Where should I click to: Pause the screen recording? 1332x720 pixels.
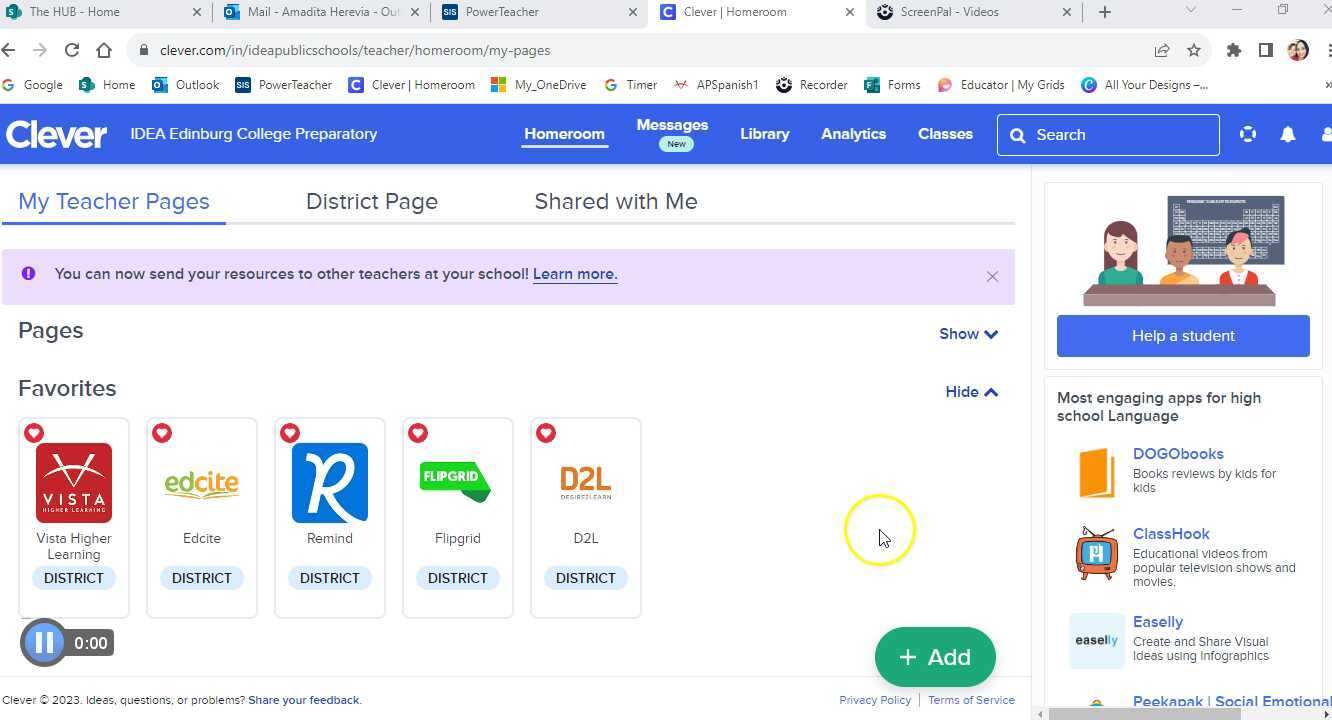[44, 642]
